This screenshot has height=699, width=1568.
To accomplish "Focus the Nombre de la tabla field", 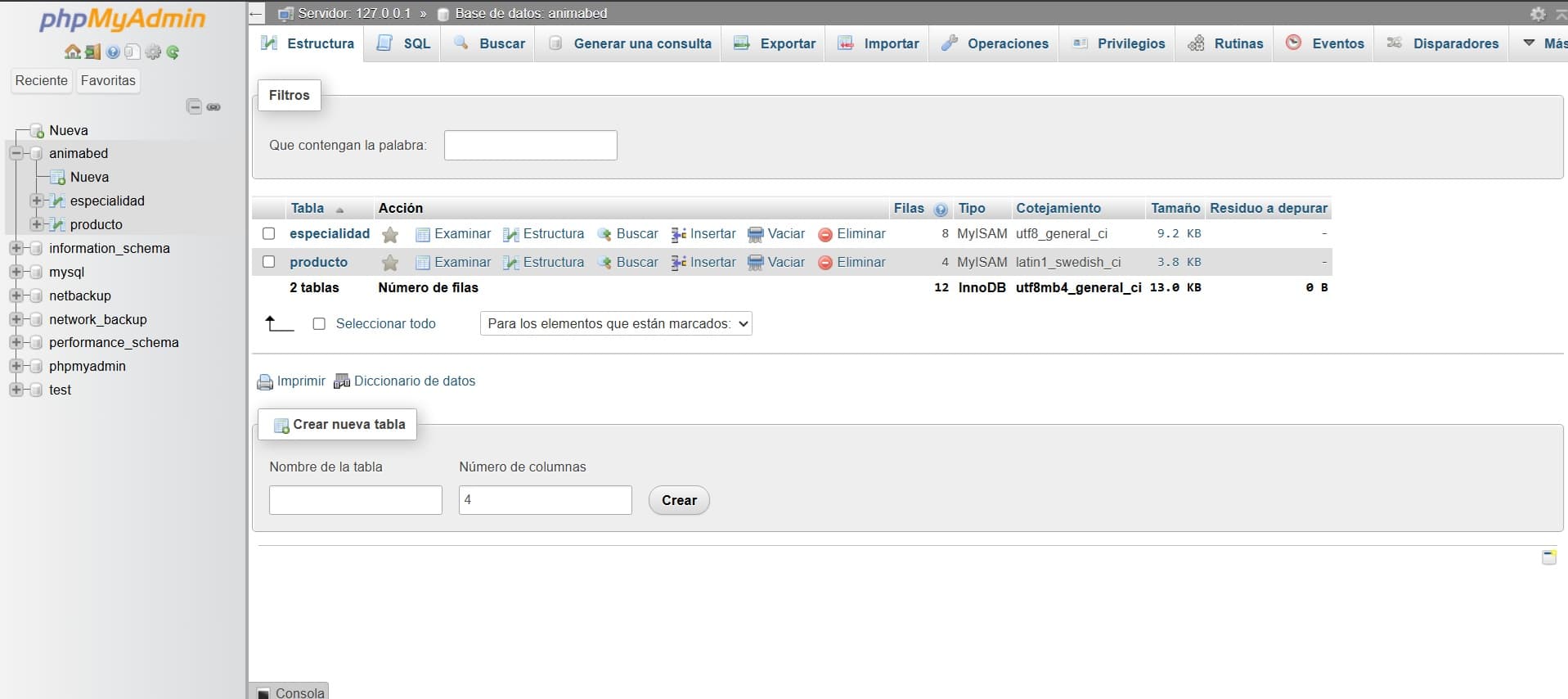I will click(x=355, y=500).
